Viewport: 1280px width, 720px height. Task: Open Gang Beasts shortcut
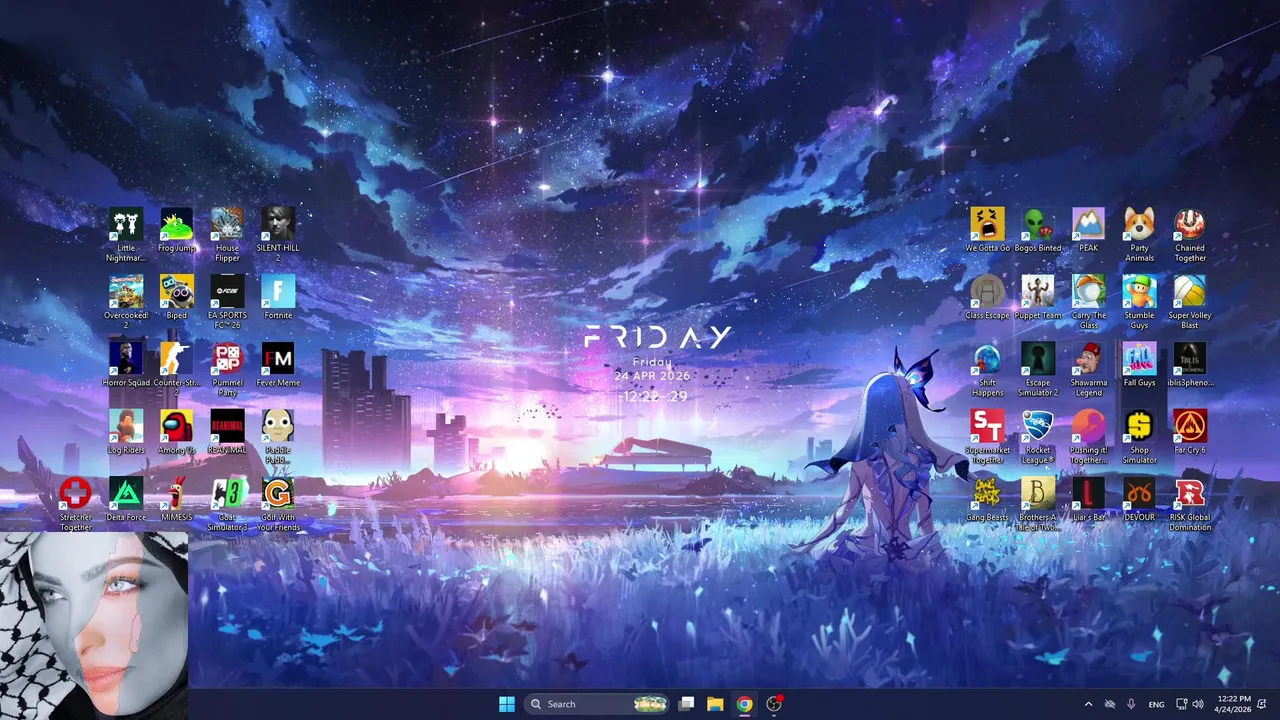[987, 497]
